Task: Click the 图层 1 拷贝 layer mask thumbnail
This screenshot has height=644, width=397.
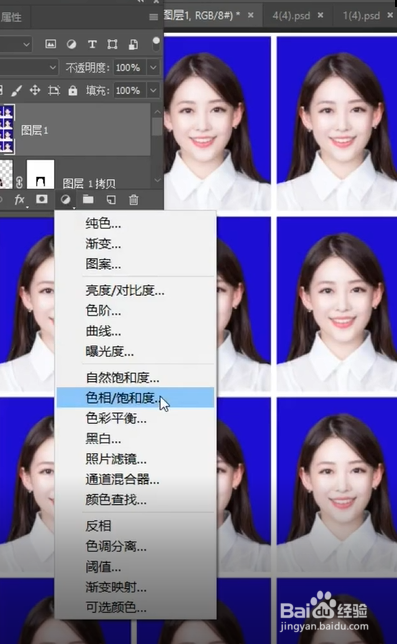Action: coord(40,174)
